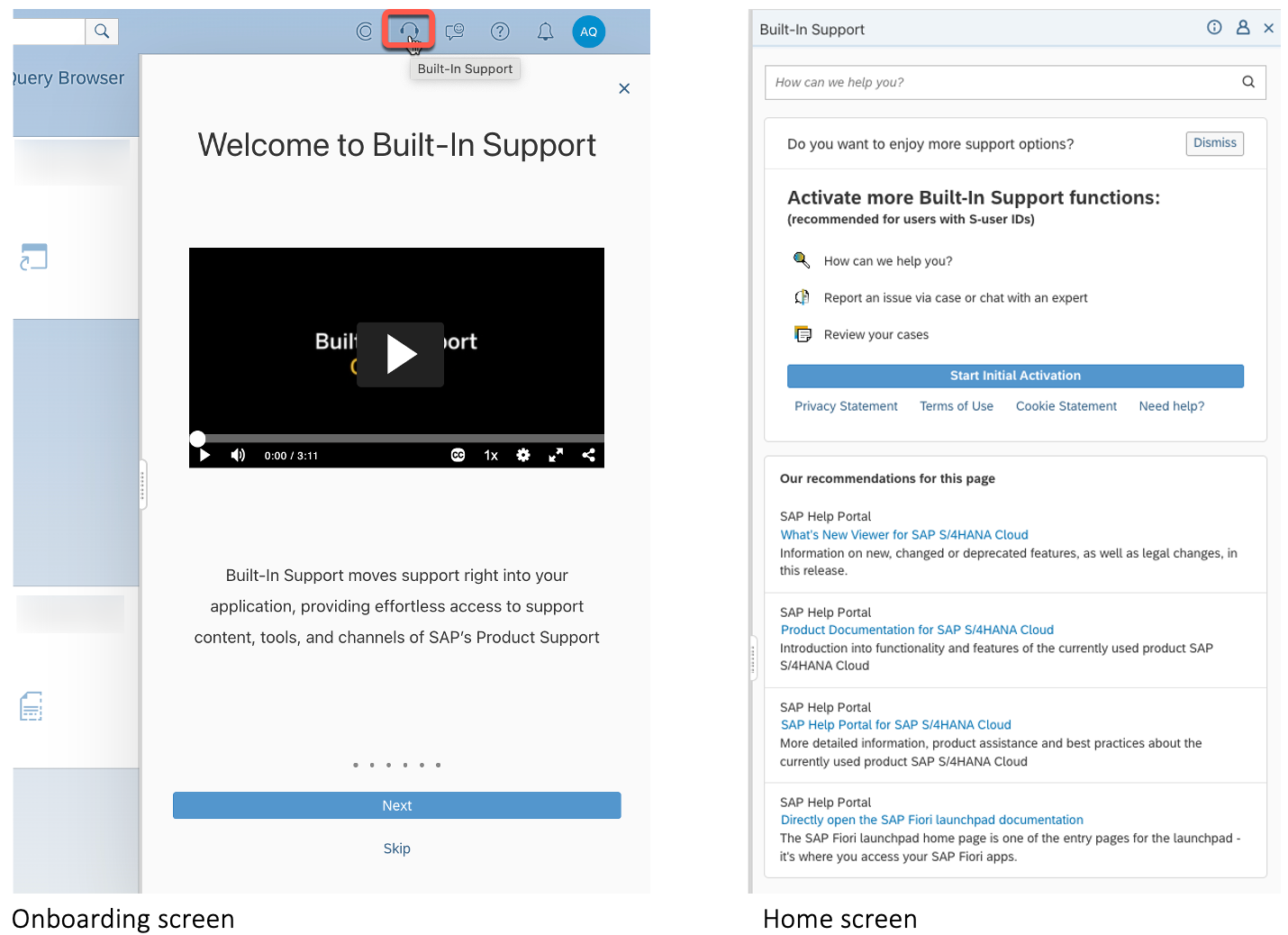Screen dimensions: 1288x935
Task: Mute the video volume icon
Action: point(238,455)
